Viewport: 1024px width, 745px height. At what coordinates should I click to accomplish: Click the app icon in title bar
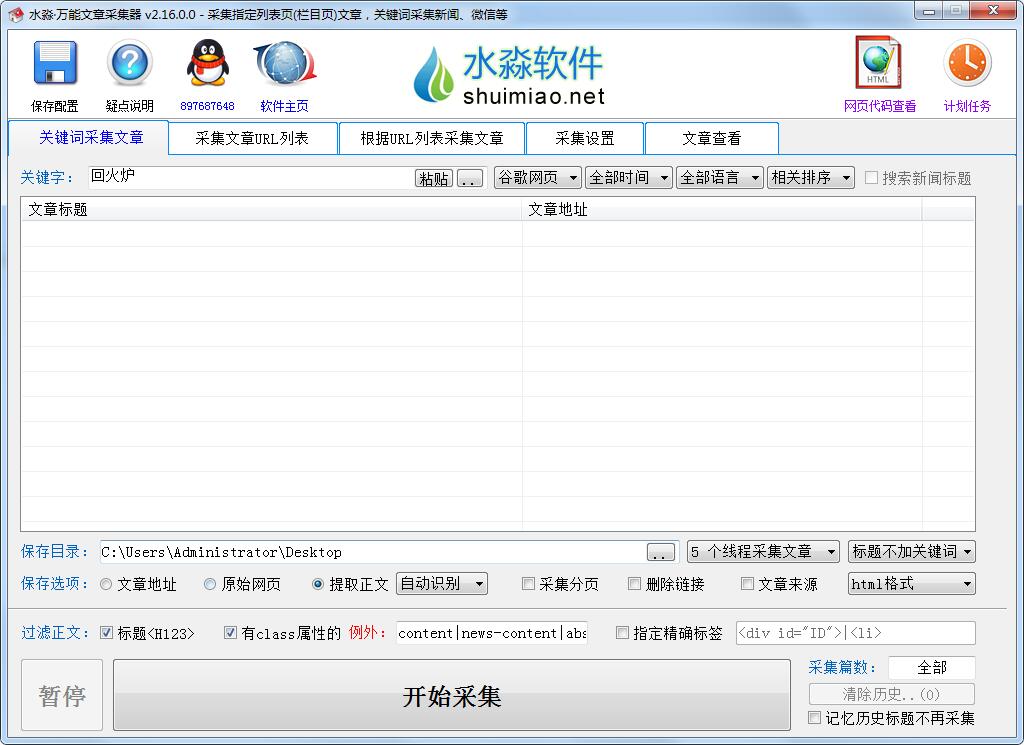tap(15, 14)
